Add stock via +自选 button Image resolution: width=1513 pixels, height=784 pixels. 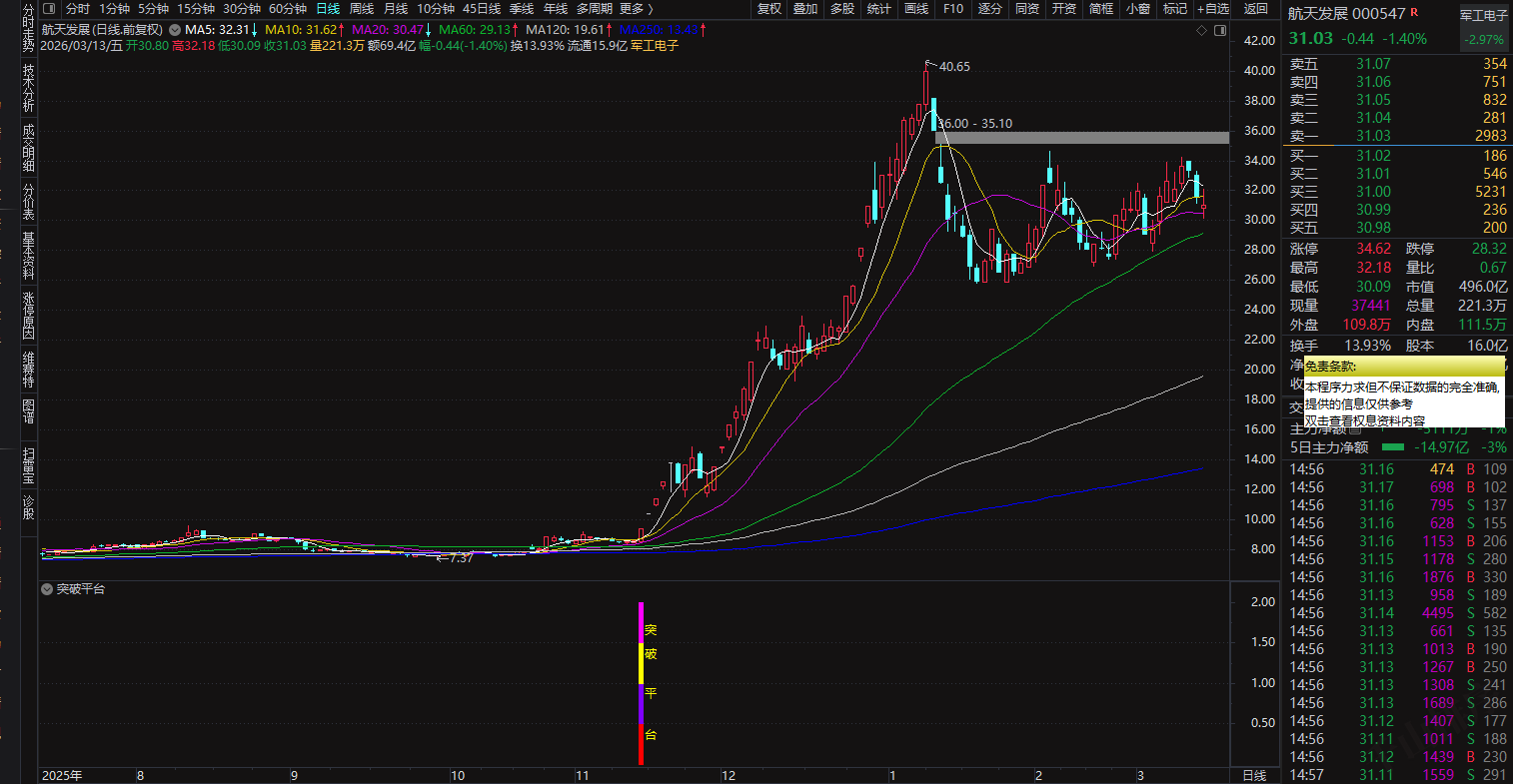[x=1213, y=9]
